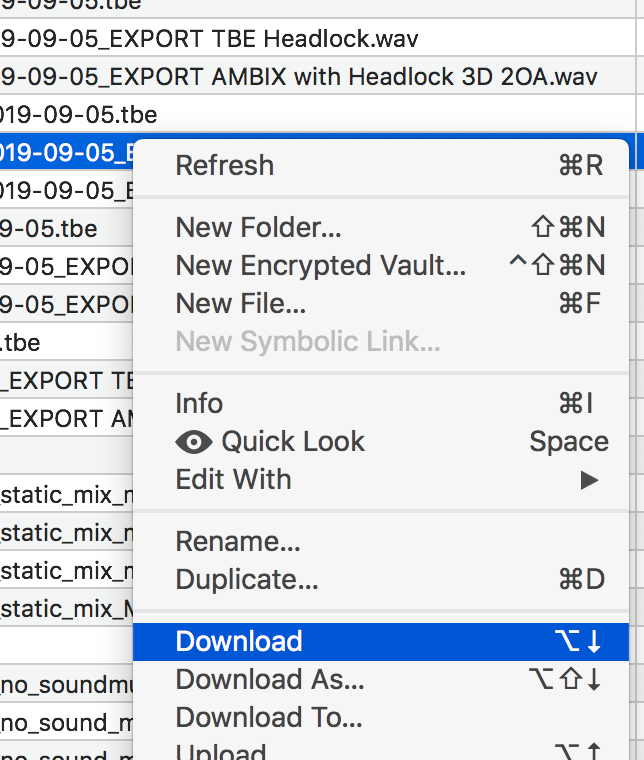The image size is (644, 760).
Task: Click Refresh in the context menu
Action: pyautogui.click(x=225, y=165)
